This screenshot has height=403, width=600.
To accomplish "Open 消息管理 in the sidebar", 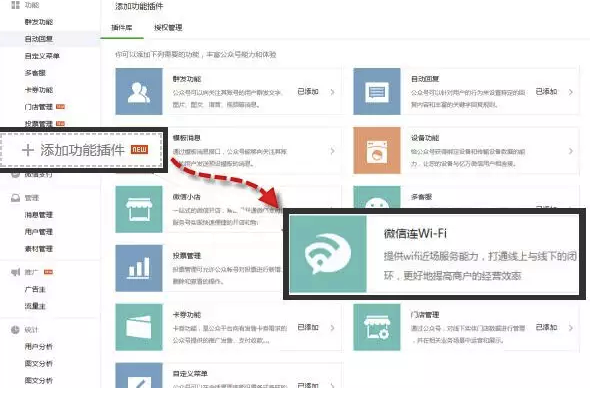I will 39,215.
